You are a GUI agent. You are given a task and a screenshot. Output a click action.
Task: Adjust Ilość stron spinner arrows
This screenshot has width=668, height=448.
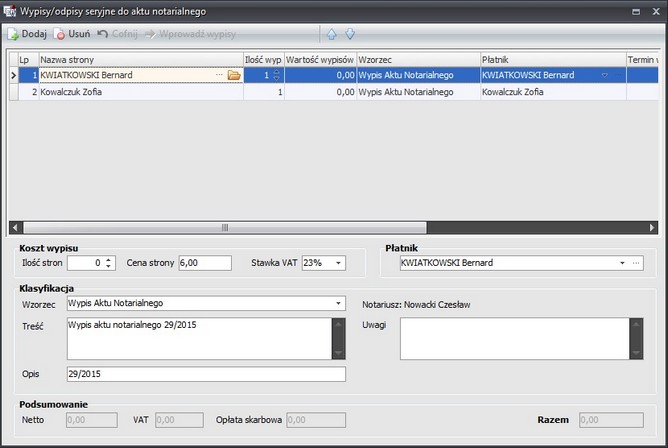tap(110, 263)
